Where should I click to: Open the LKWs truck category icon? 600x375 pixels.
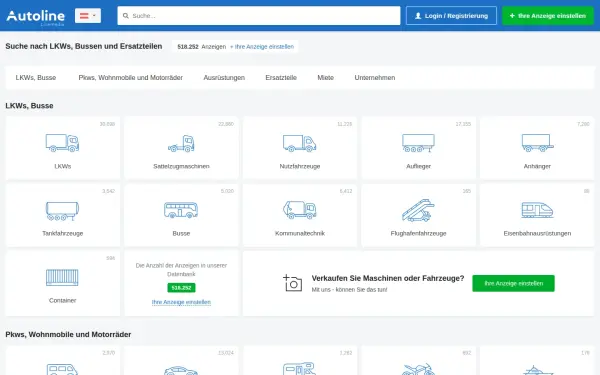click(x=62, y=143)
